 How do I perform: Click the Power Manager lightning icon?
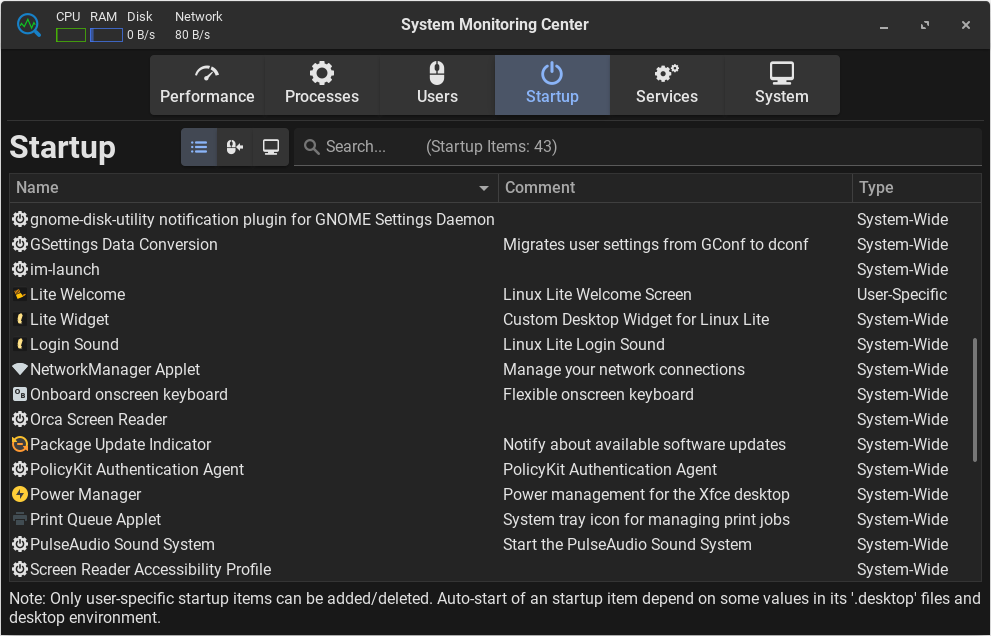coord(19,495)
